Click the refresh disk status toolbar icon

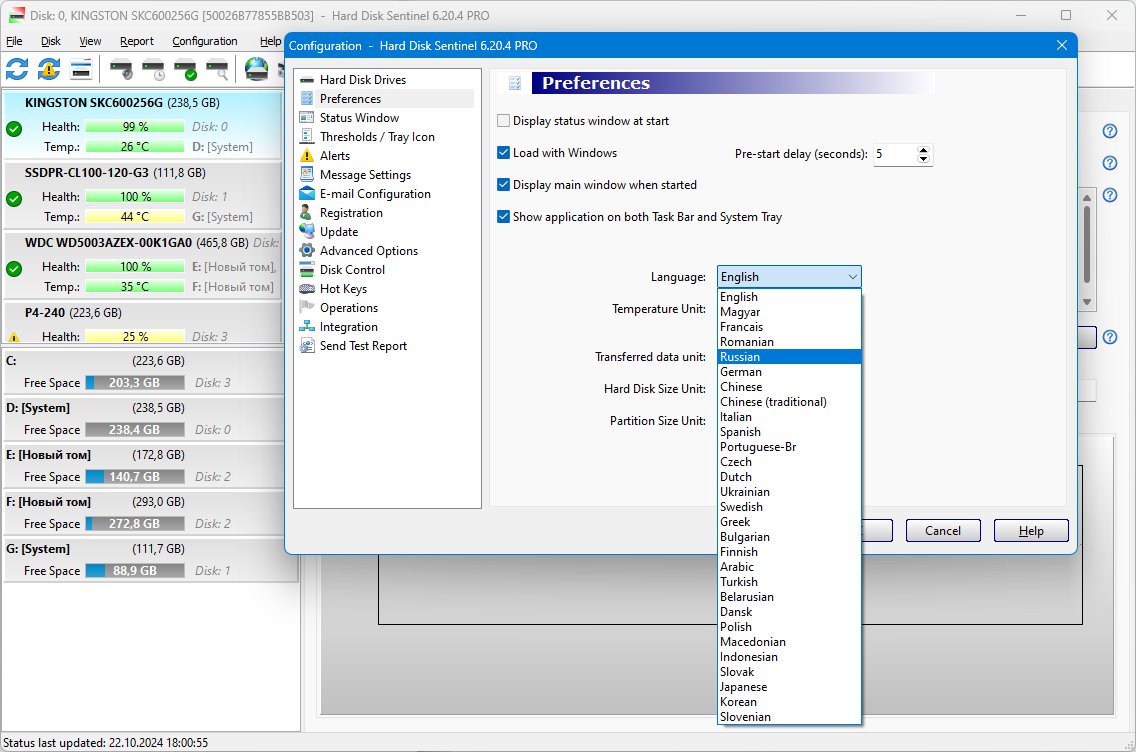click(17, 69)
